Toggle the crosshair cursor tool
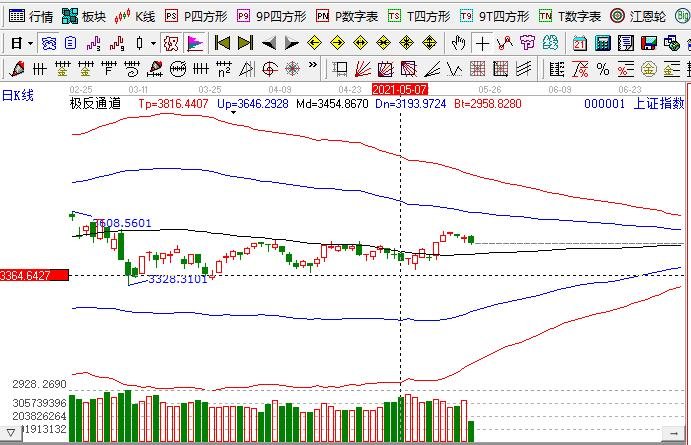The width and height of the screenshot is (691, 445). 482,43
